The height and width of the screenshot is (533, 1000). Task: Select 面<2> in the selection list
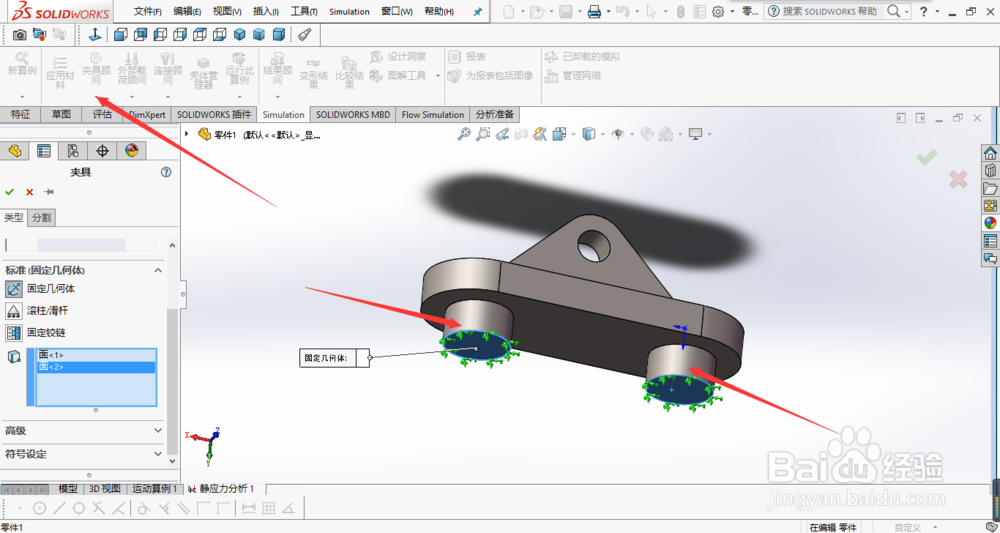(x=96, y=367)
